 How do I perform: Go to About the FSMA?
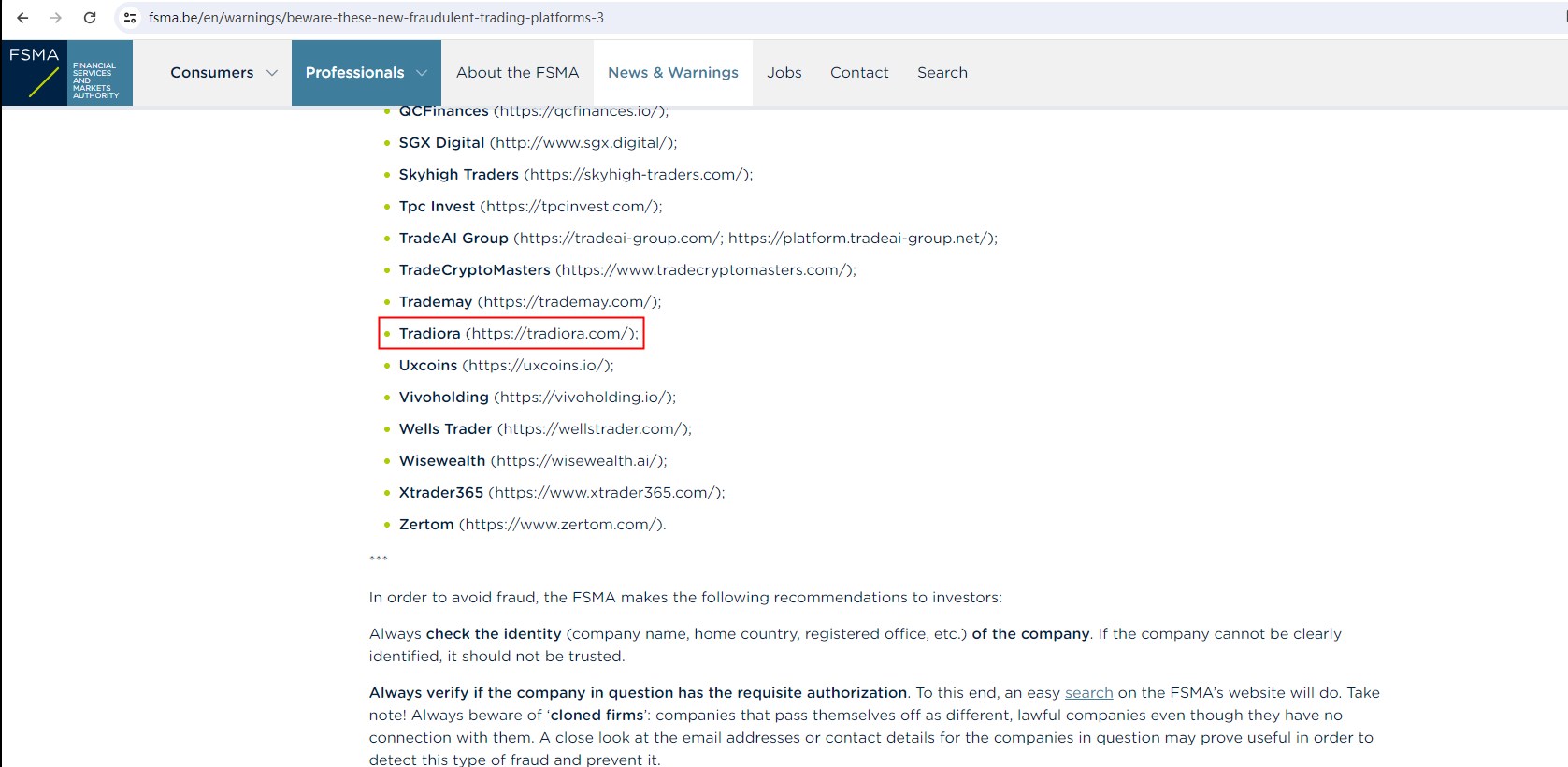pos(517,73)
